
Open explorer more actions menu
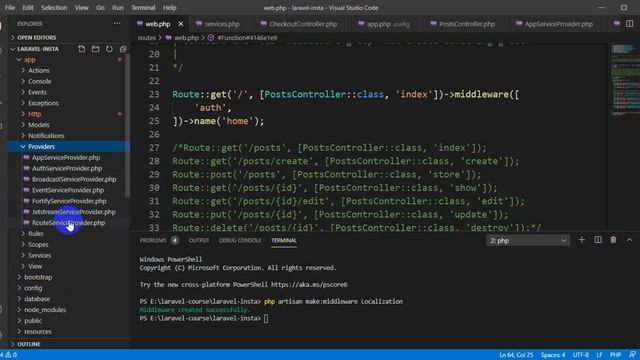click(x=117, y=24)
